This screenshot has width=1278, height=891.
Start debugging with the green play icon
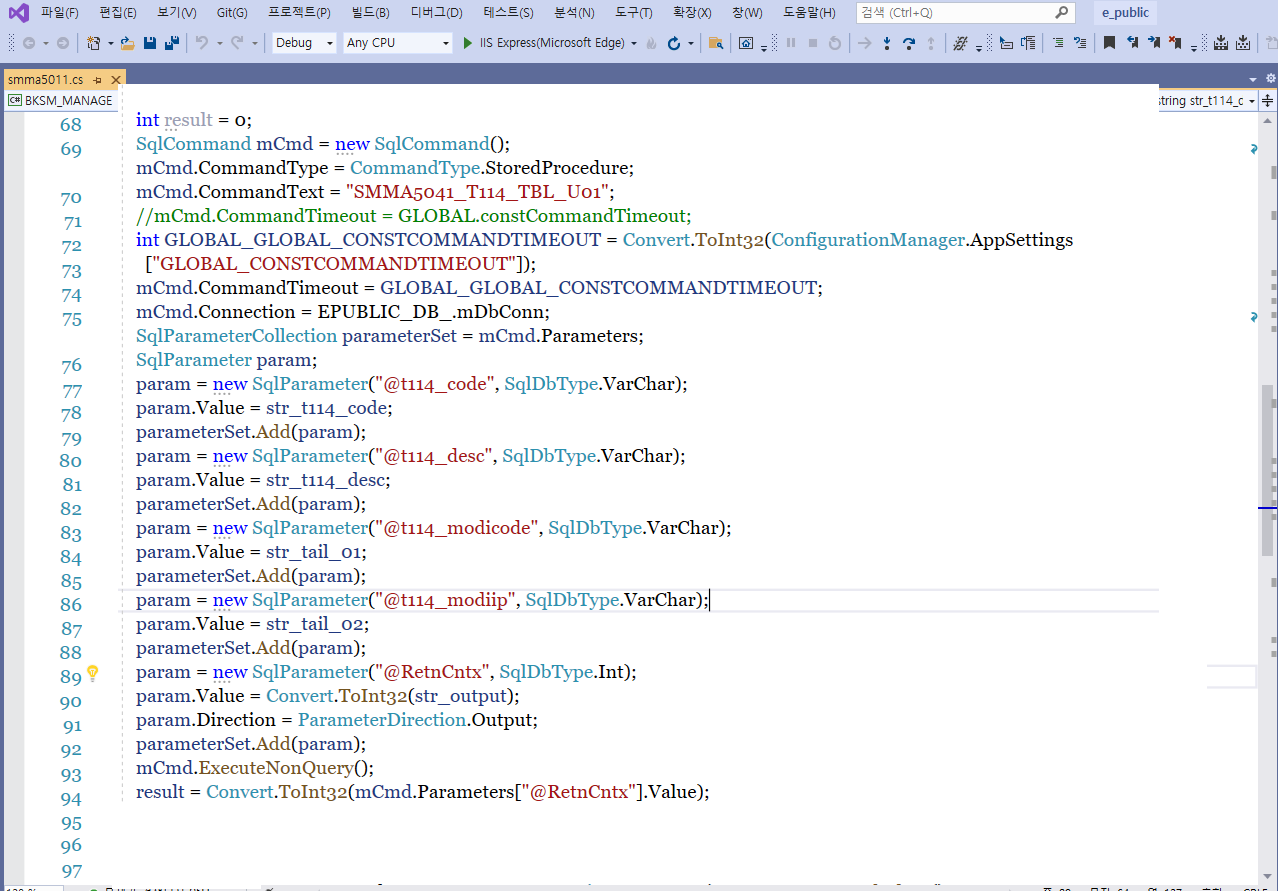(x=467, y=43)
